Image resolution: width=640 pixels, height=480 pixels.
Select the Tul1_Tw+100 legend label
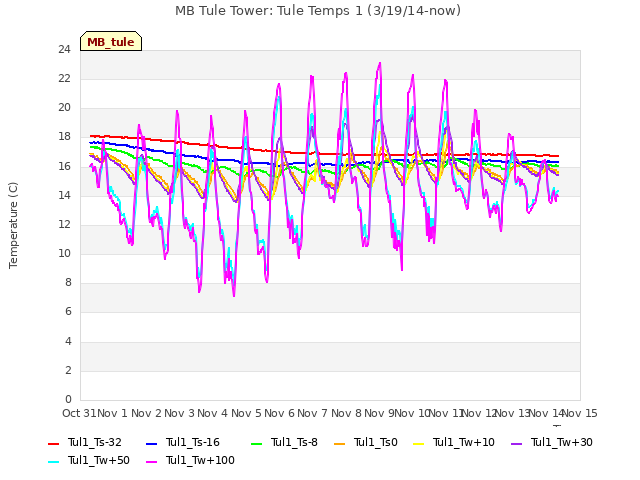pyautogui.click(x=200, y=460)
